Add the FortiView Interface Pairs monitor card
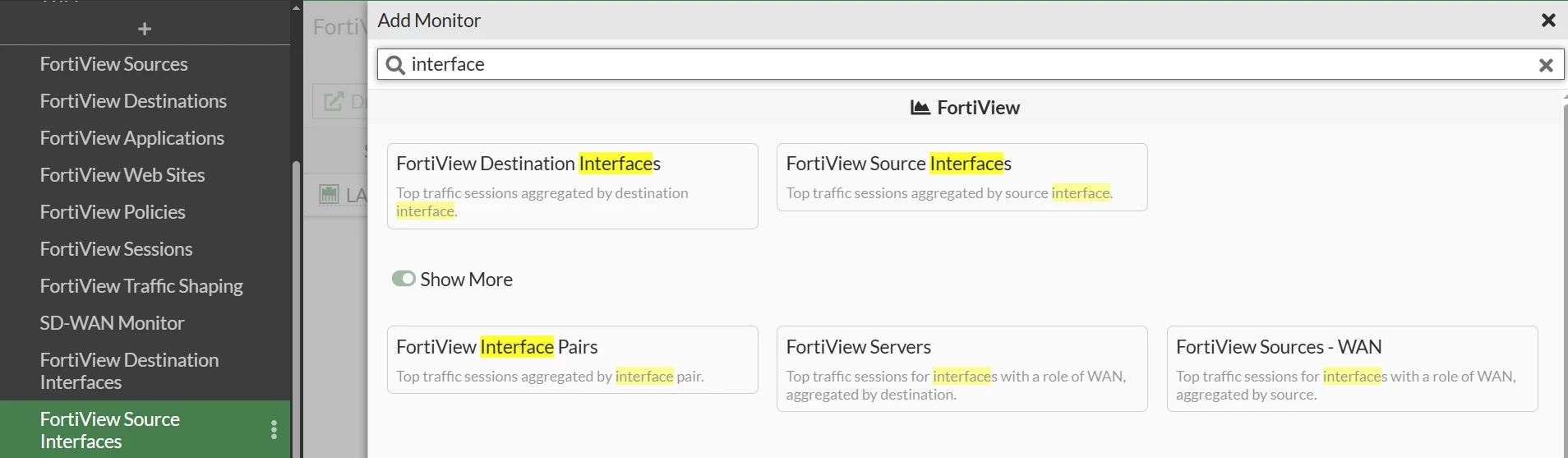Image resolution: width=1568 pixels, height=458 pixels. (572, 359)
